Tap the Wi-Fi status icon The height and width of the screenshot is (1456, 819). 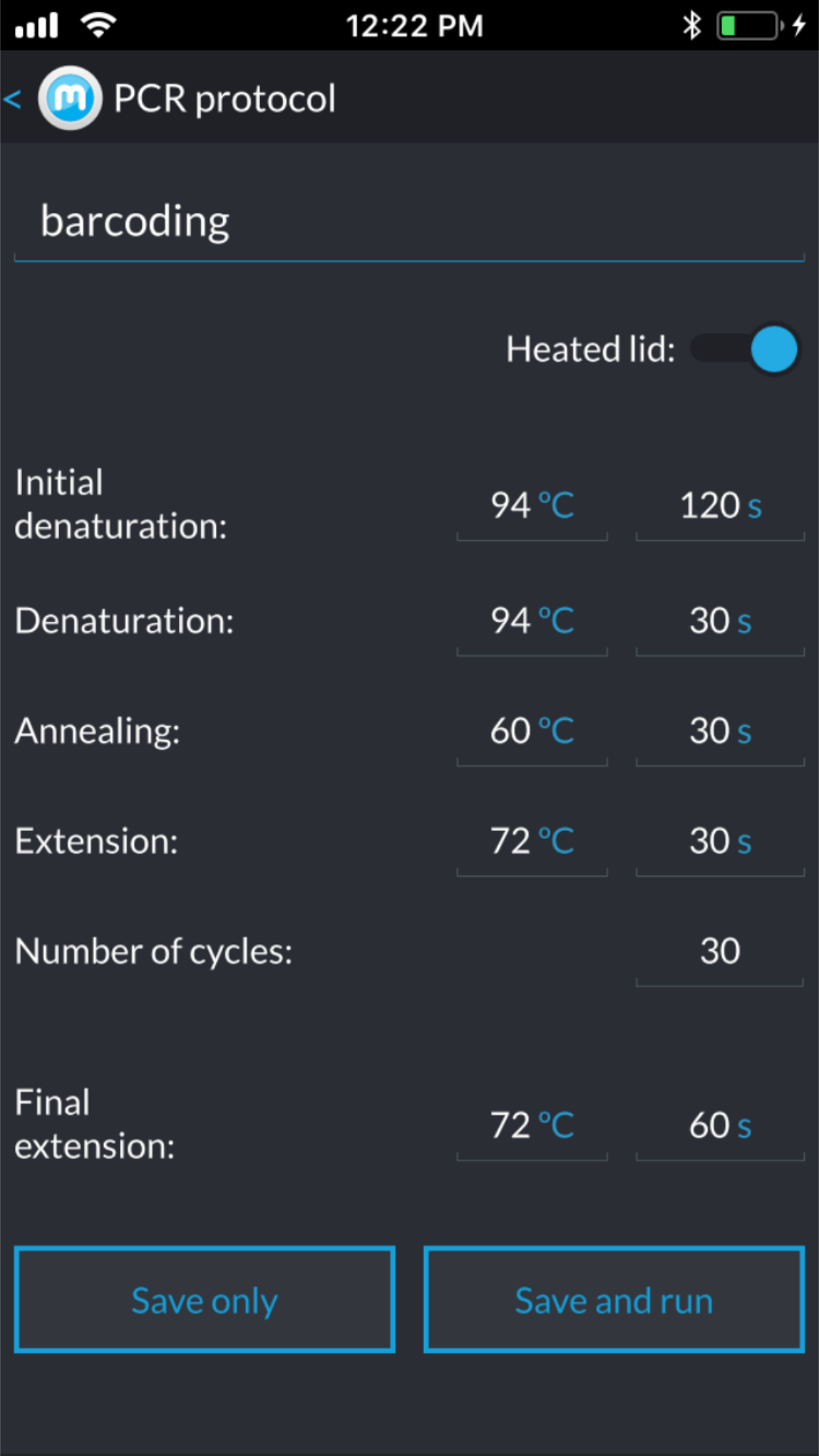click(99, 26)
